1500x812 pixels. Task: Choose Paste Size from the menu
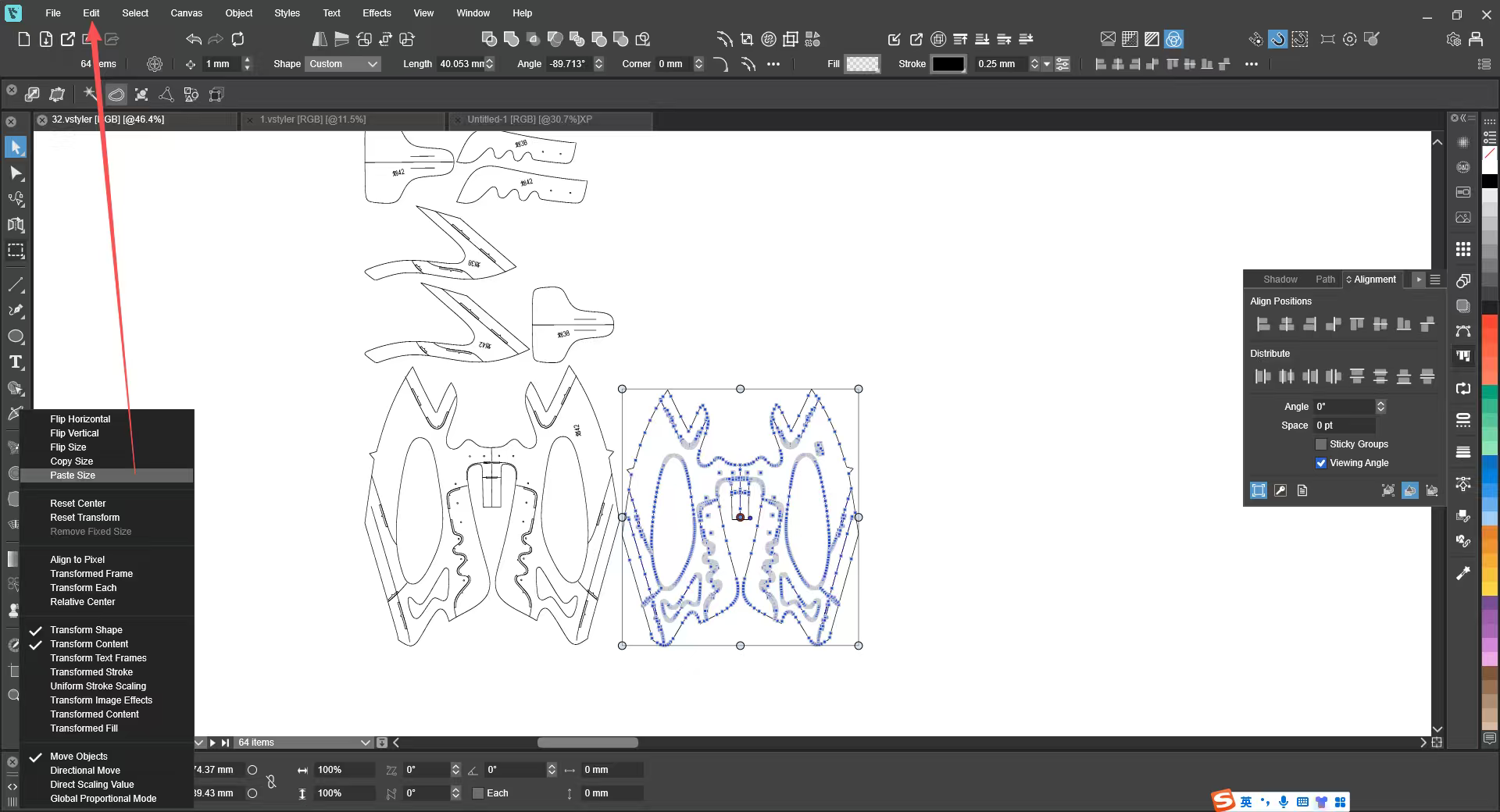click(73, 475)
